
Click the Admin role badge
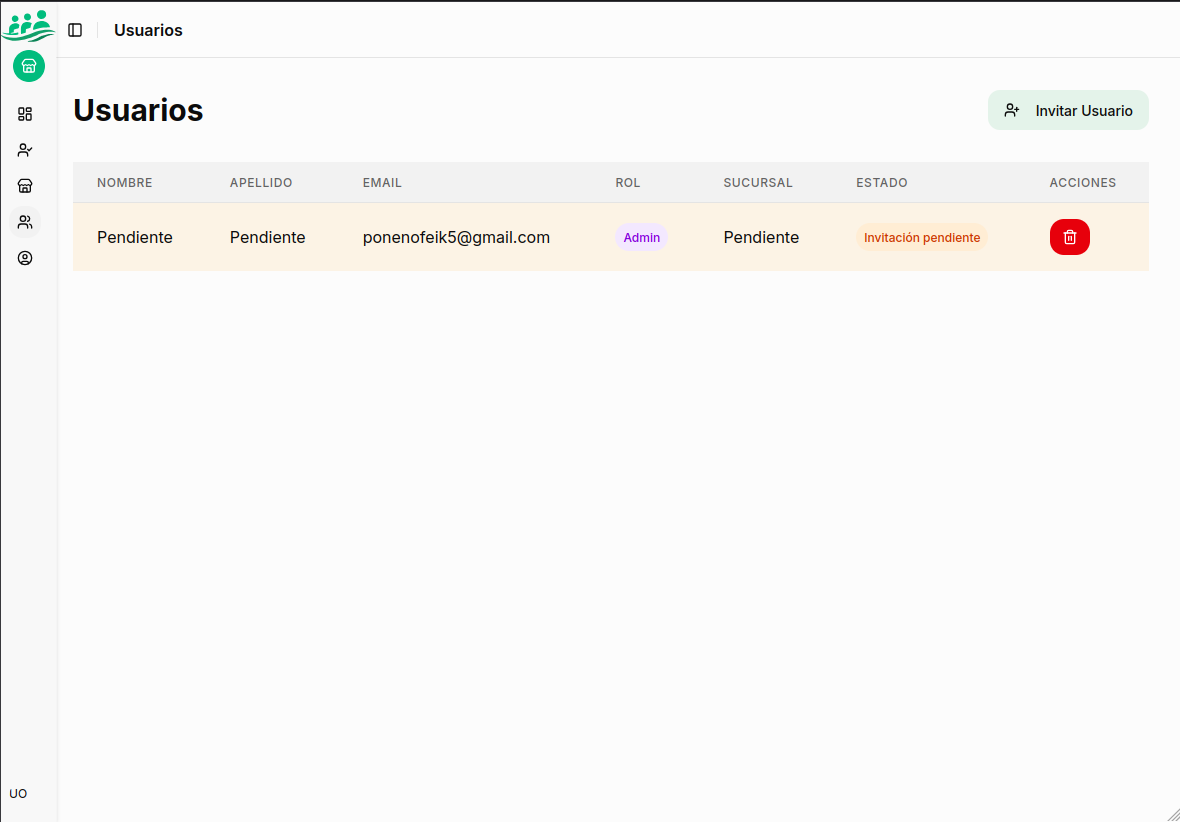[641, 237]
